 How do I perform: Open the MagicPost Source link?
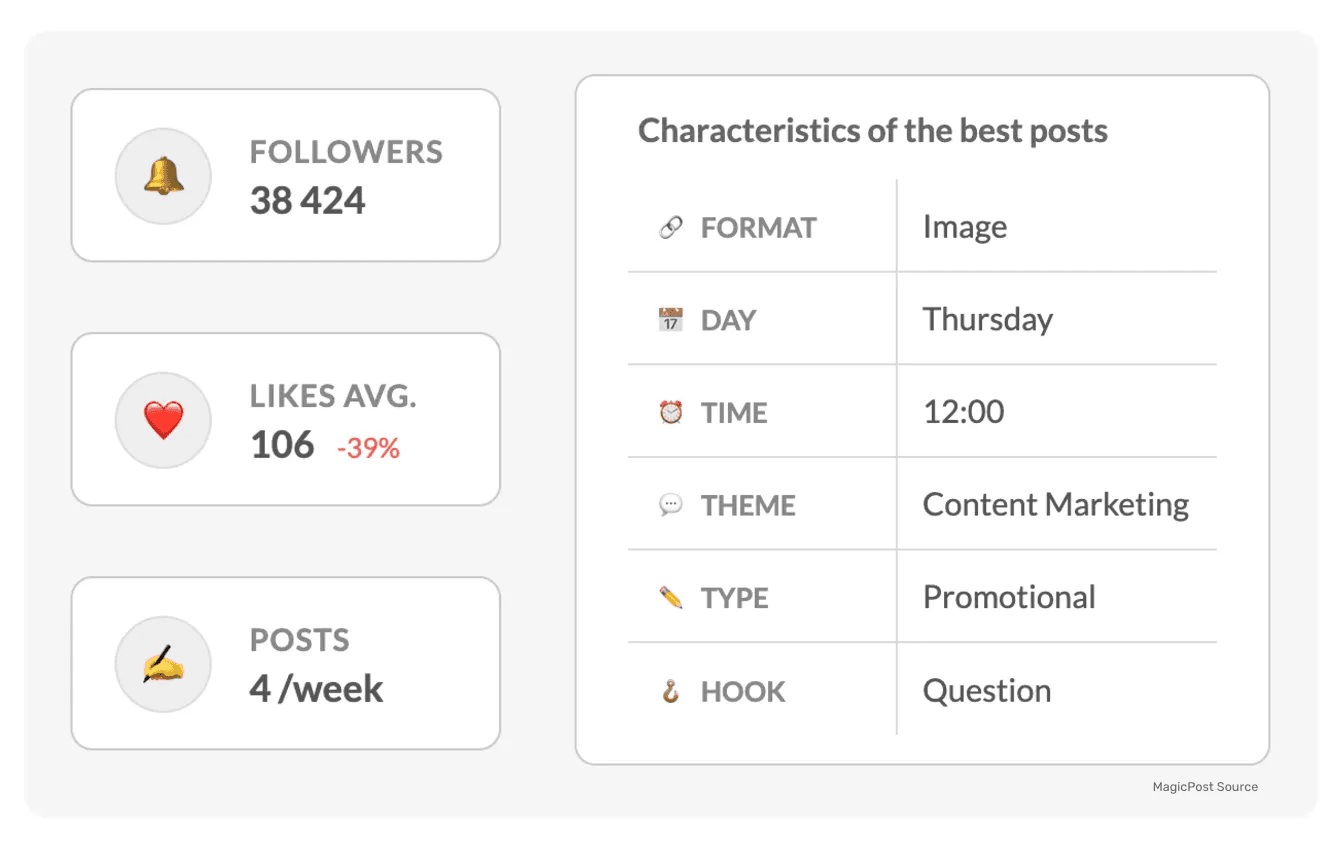(1205, 787)
